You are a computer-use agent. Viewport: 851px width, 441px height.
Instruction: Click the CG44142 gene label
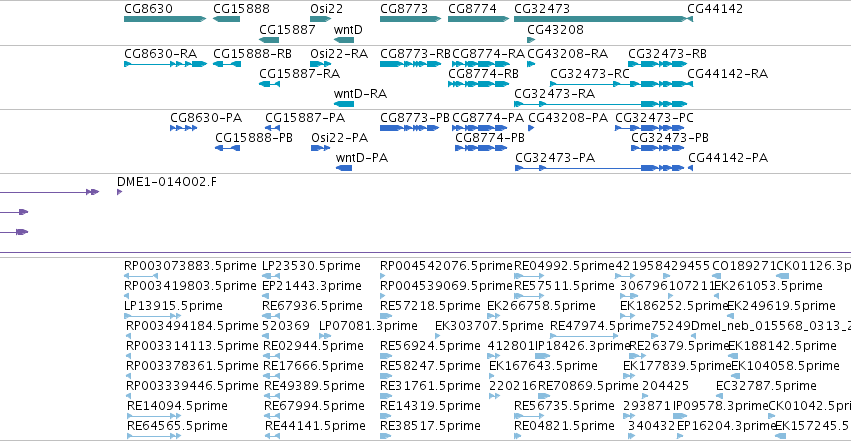pos(715,9)
